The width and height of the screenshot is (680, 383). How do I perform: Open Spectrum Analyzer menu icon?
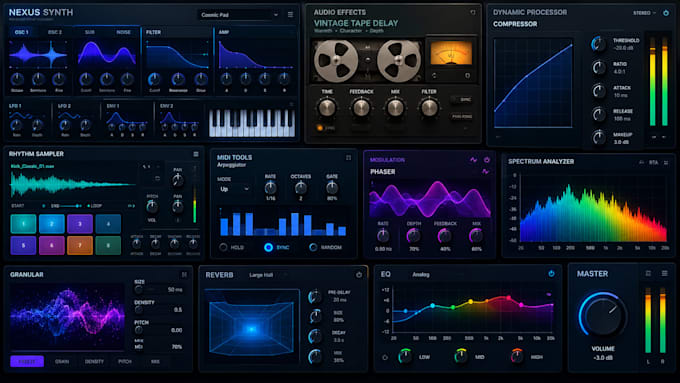point(666,163)
